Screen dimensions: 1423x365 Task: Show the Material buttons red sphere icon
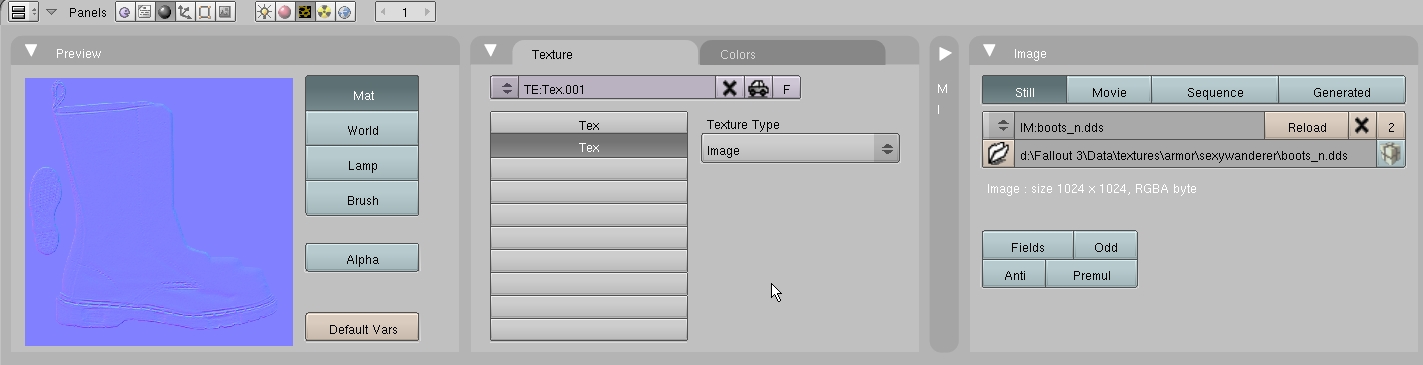click(284, 12)
